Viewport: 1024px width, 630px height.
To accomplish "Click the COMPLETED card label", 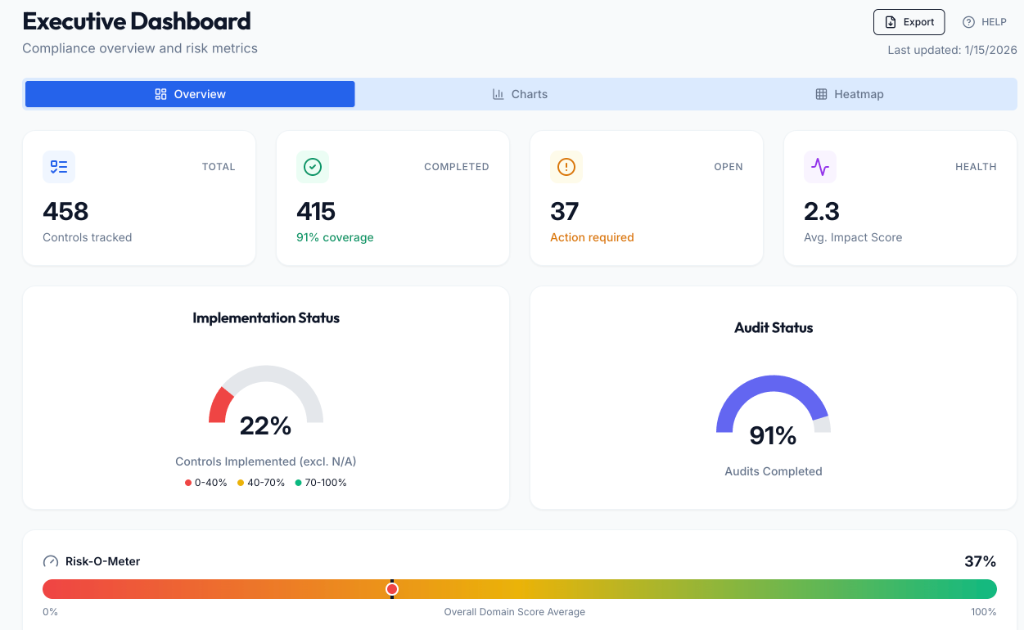I will tap(456, 167).
